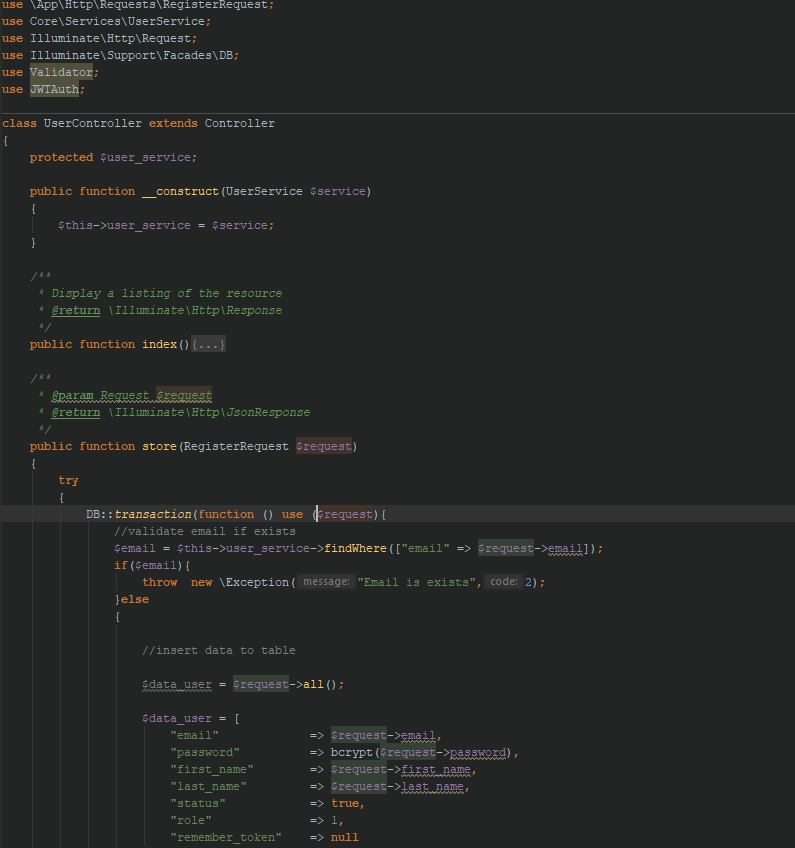Click the throw keyword
Screen dimensions: 795x848
click(x=160, y=582)
